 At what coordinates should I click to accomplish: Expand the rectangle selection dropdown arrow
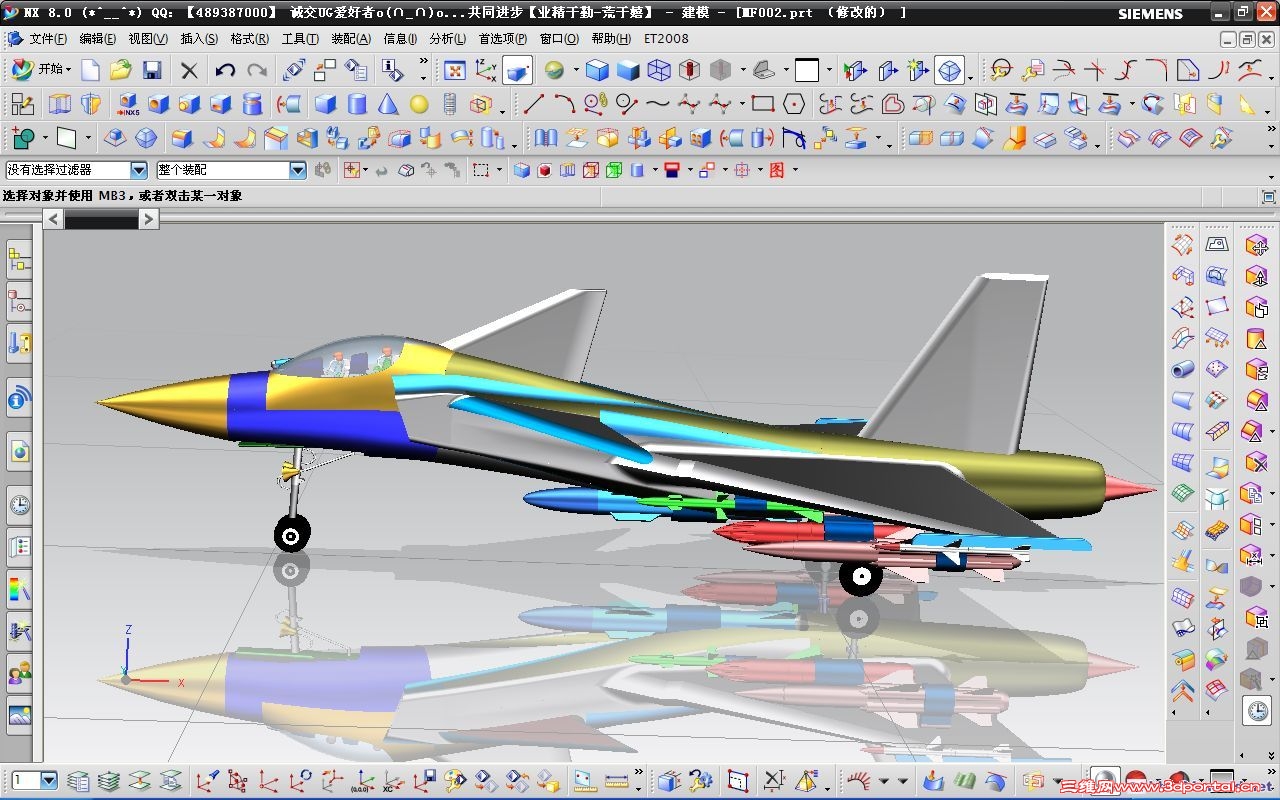pos(498,170)
